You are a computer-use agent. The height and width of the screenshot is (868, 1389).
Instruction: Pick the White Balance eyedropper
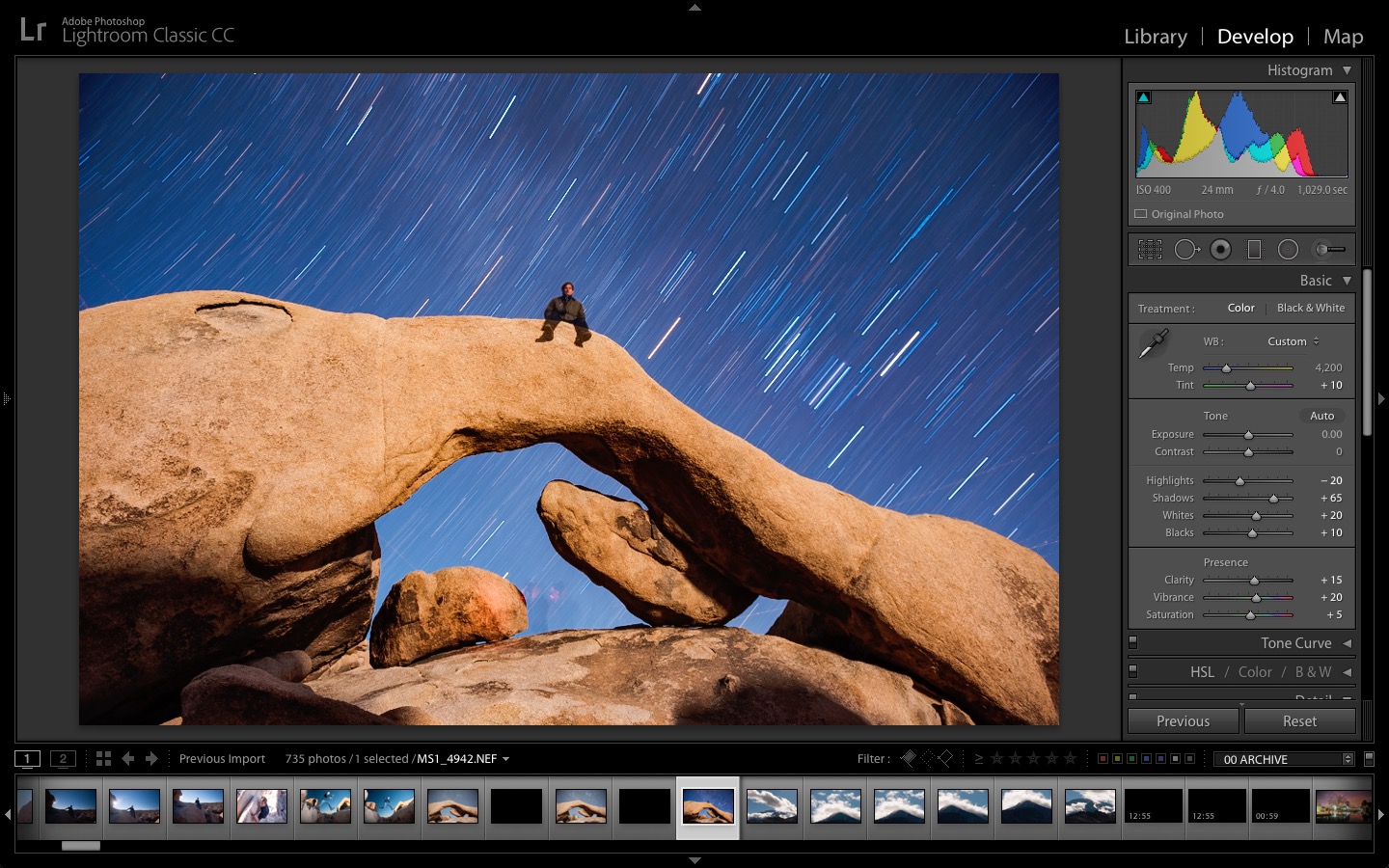1155,343
